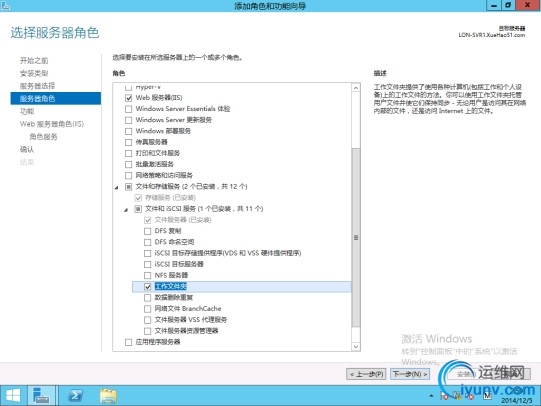Check Windows Server Essentials 体验 checkbox
The height and width of the screenshot is (406, 541).
pyautogui.click(x=128, y=109)
